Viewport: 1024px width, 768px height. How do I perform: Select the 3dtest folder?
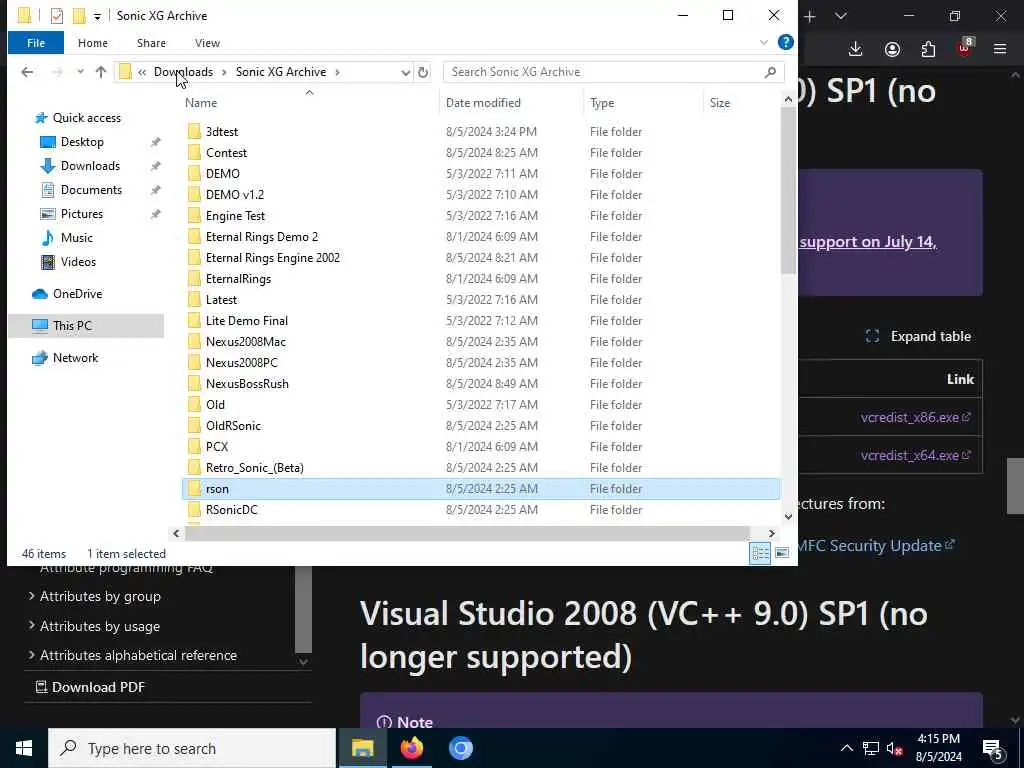[x=222, y=131]
